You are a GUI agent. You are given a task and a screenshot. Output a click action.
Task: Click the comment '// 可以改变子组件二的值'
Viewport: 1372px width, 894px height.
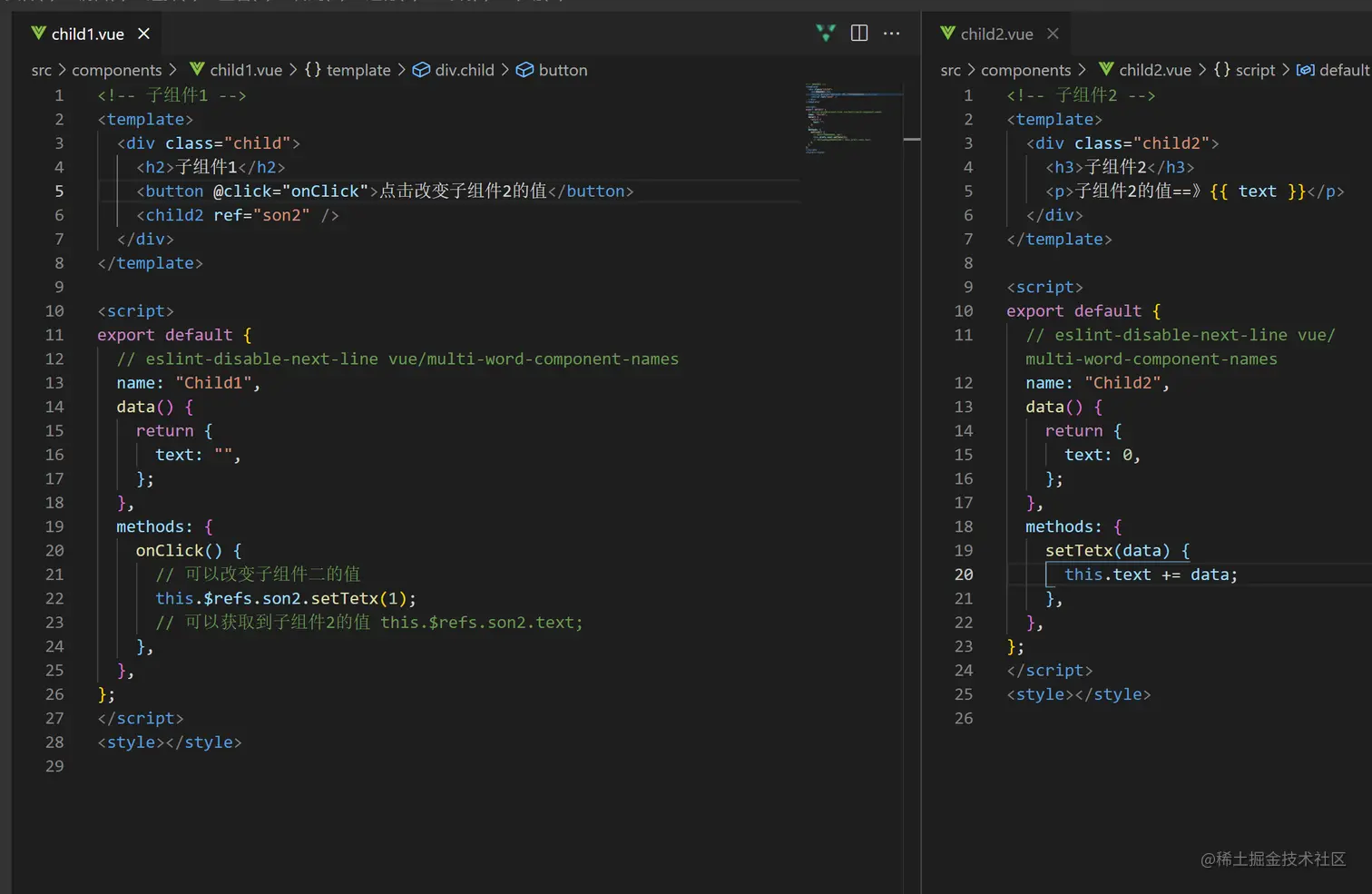(x=258, y=575)
